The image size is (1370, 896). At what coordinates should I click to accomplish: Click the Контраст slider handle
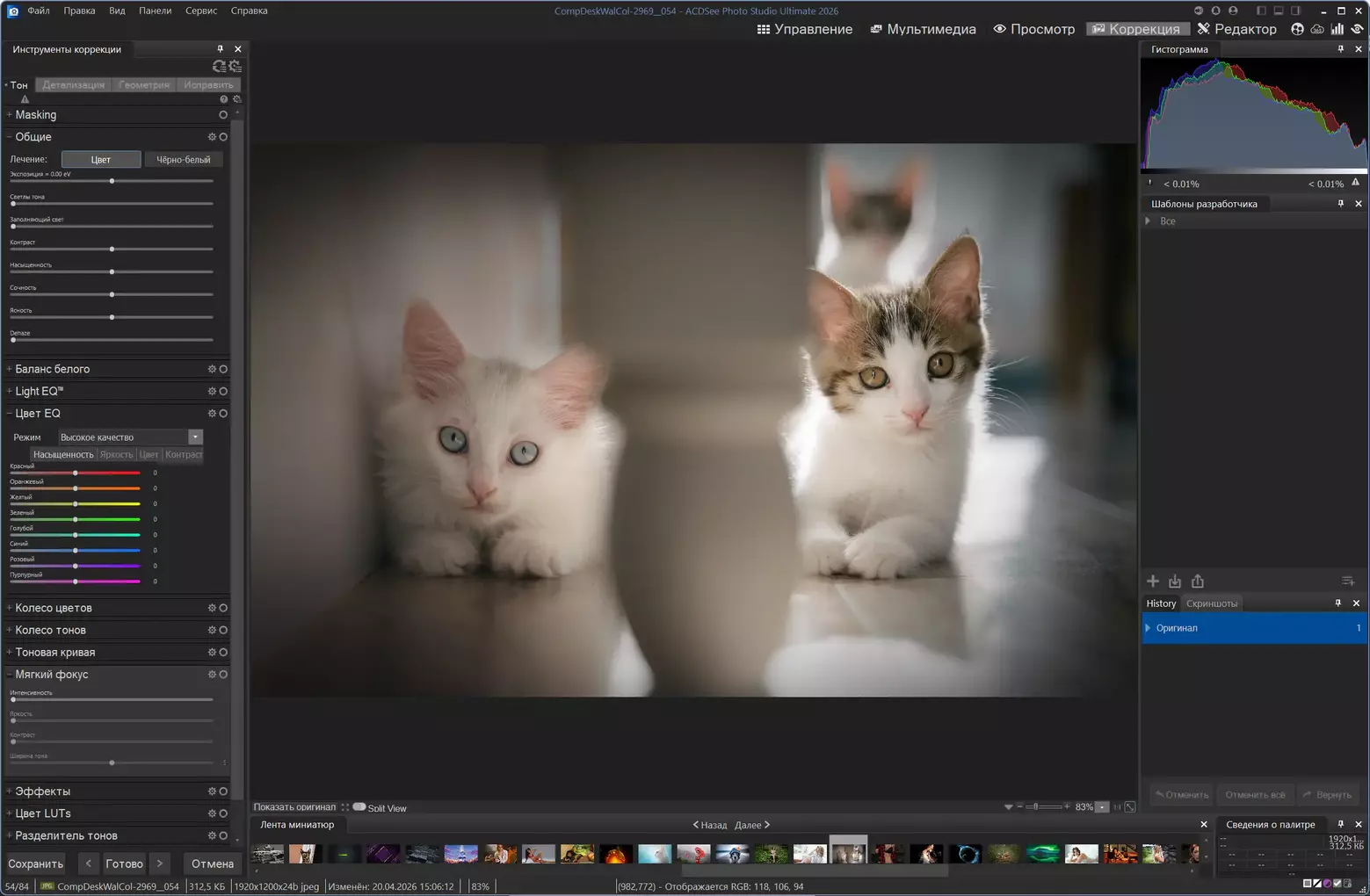point(112,249)
